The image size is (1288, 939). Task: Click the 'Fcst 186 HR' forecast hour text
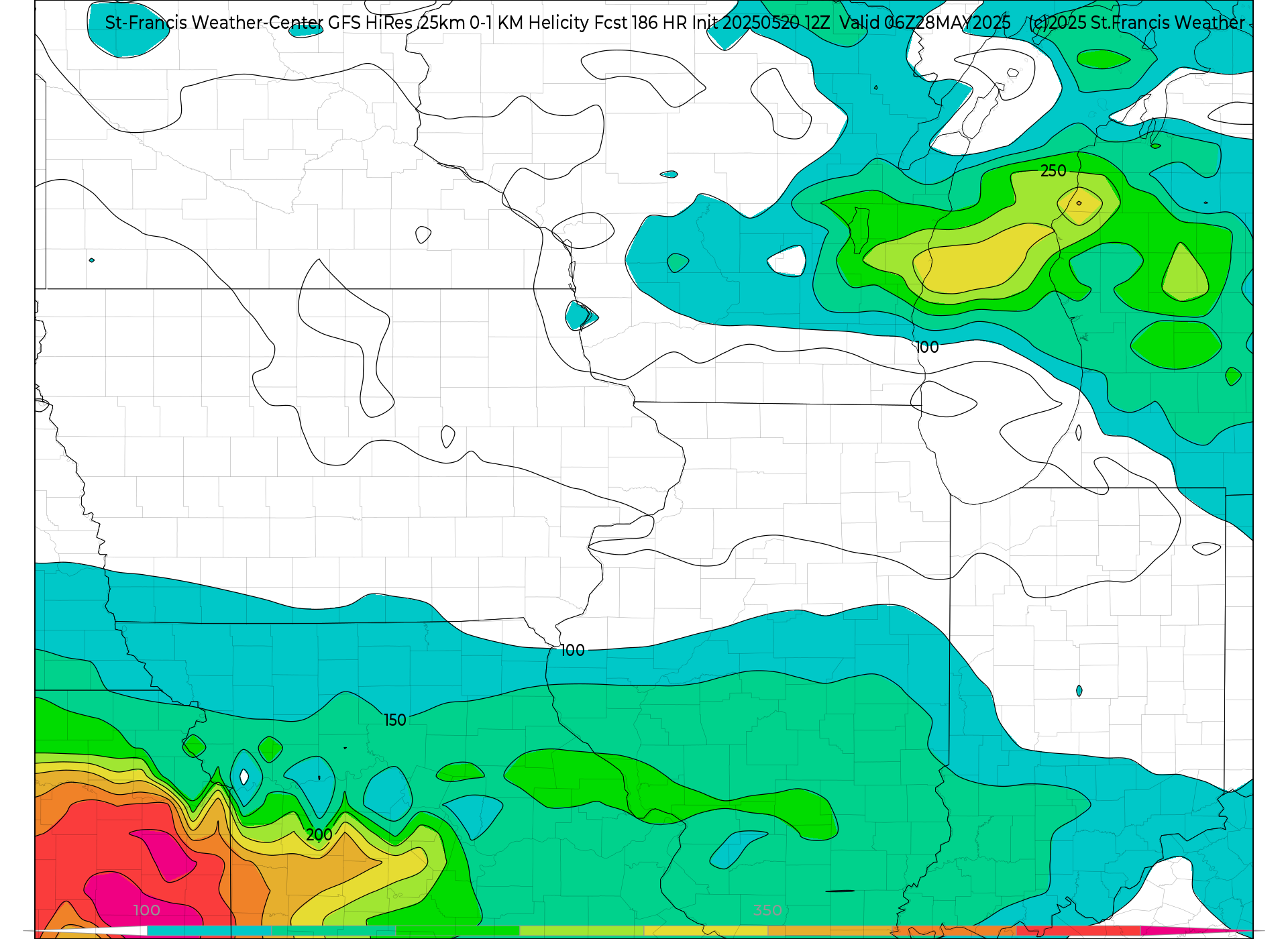pyautogui.click(x=641, y=23)
